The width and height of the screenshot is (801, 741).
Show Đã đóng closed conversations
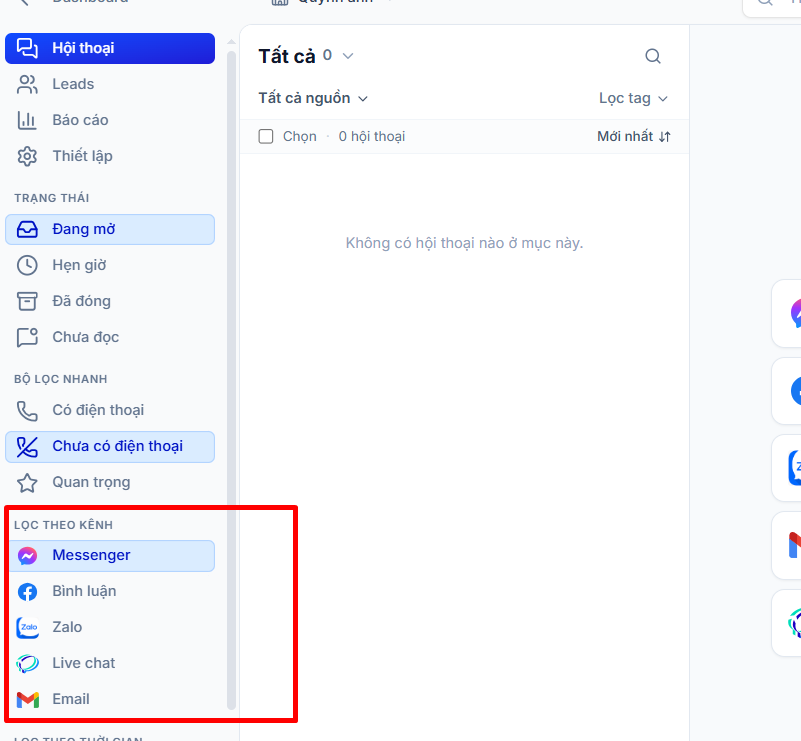click(110, 301)
